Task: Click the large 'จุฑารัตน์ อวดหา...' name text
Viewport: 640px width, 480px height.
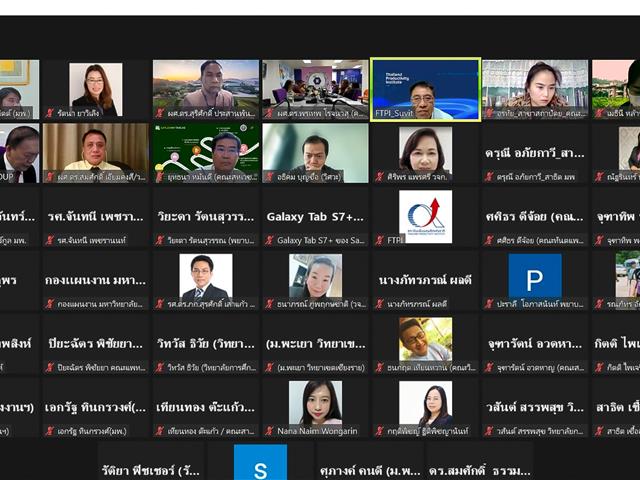Action: pos(535,344)
